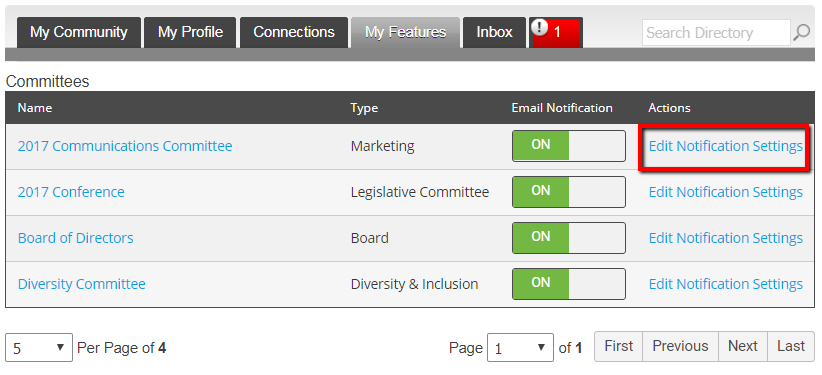
Task: Edit notification settings for 2017 Conference
Action: coord(726,192)
